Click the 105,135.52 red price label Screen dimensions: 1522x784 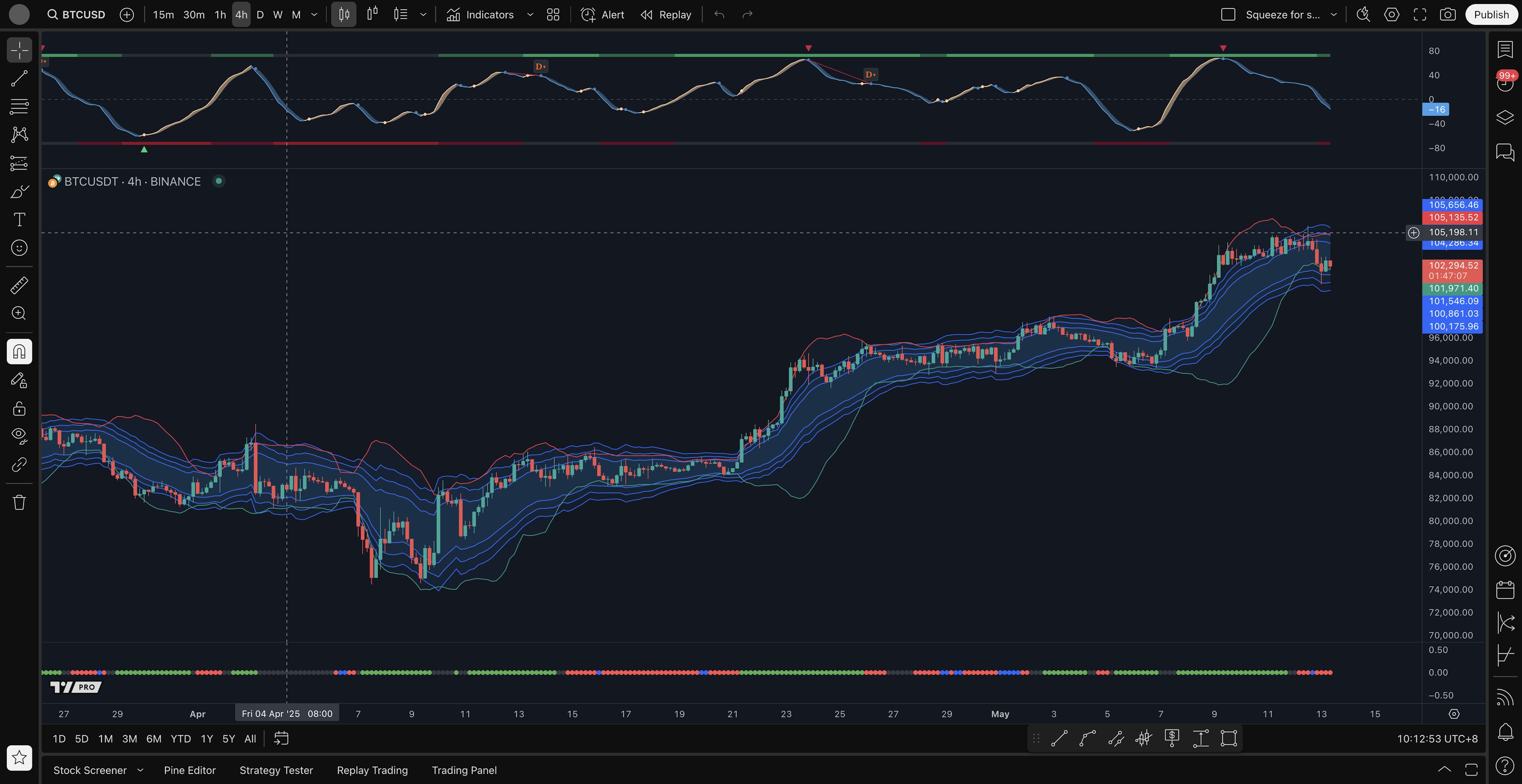(1453, 217)
